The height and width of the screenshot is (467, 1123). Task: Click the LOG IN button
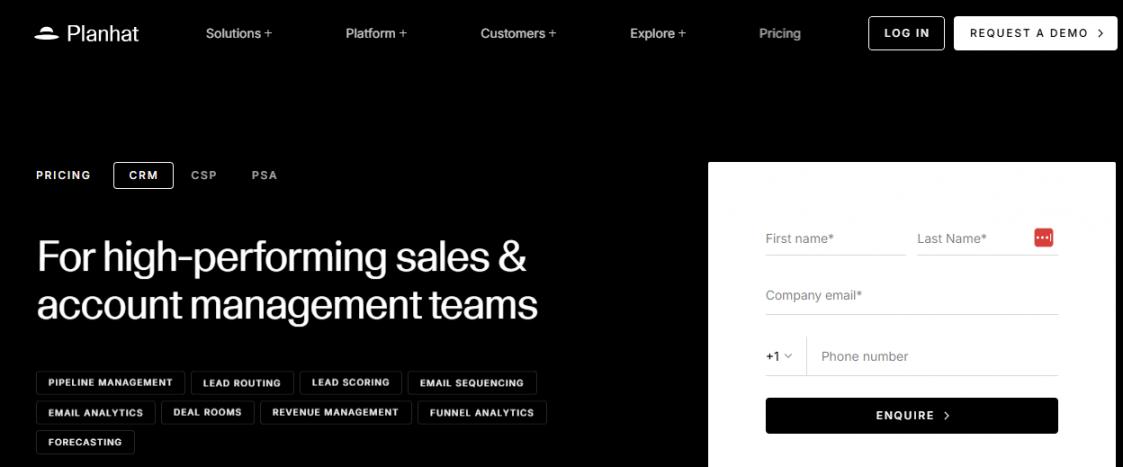tap(907, 33)
